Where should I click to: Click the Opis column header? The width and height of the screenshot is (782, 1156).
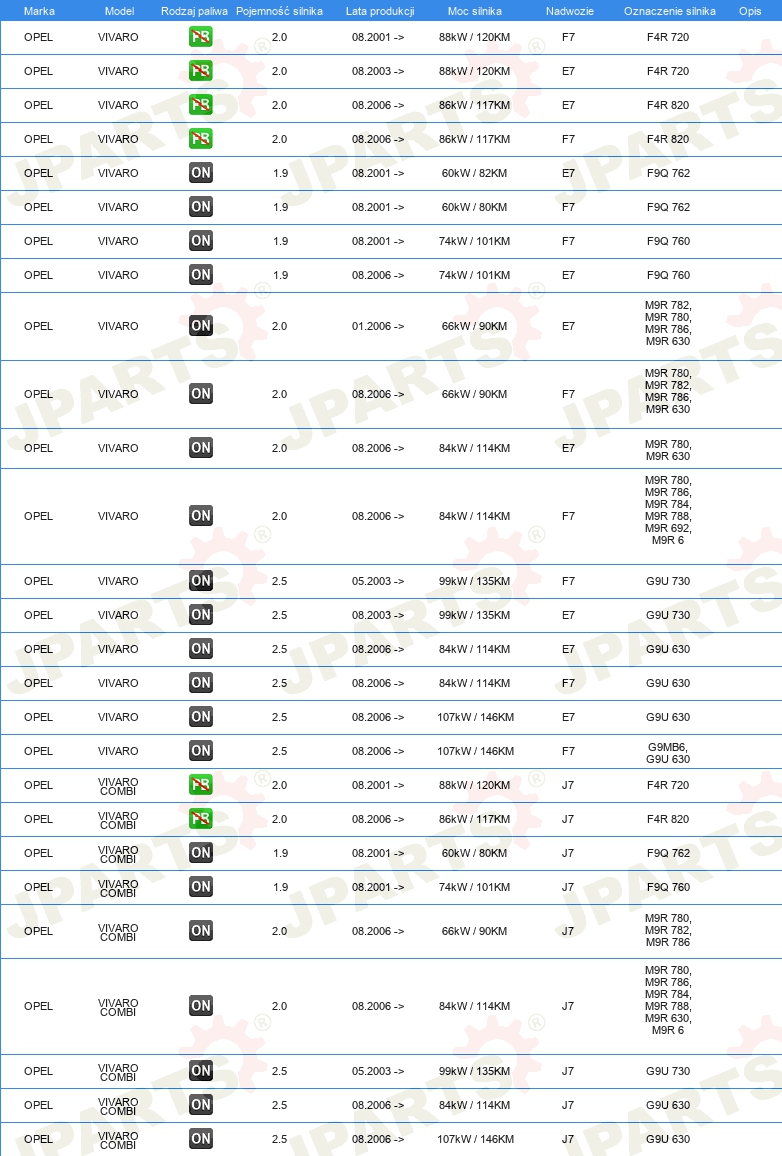pos(750,11)
